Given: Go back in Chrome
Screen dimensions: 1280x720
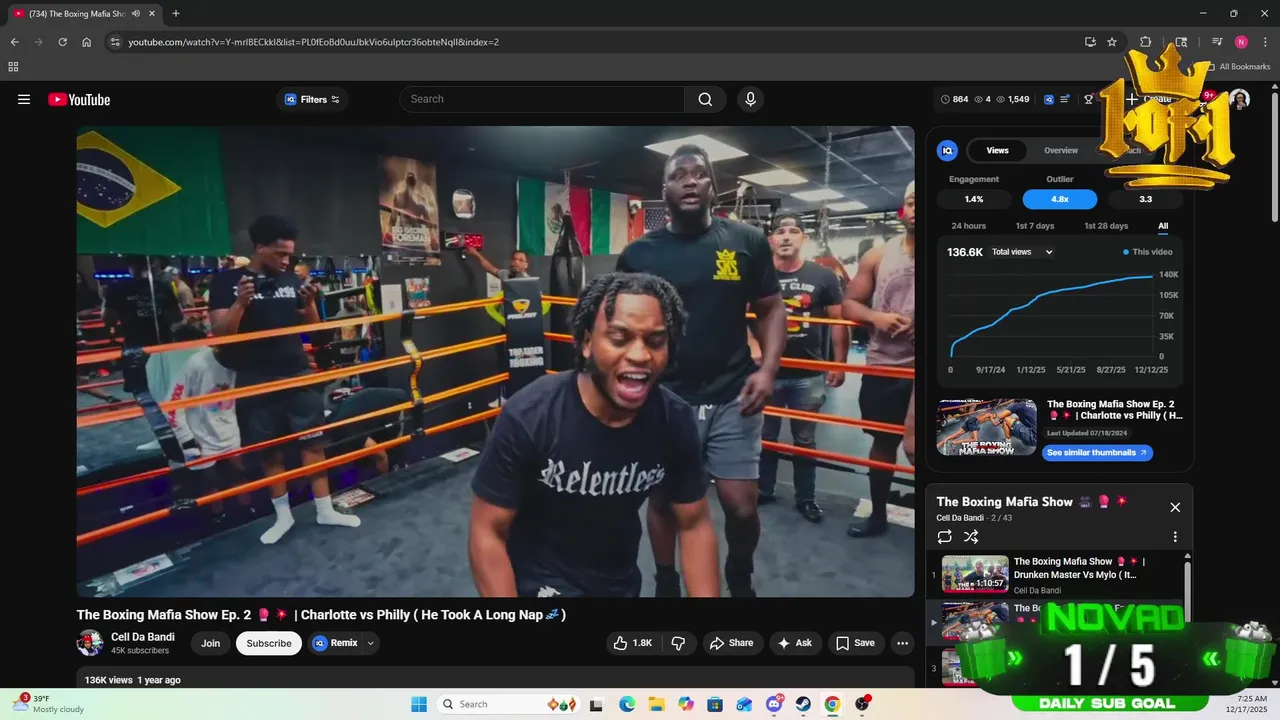Looking at the screenshot, I should coord(14,42).
